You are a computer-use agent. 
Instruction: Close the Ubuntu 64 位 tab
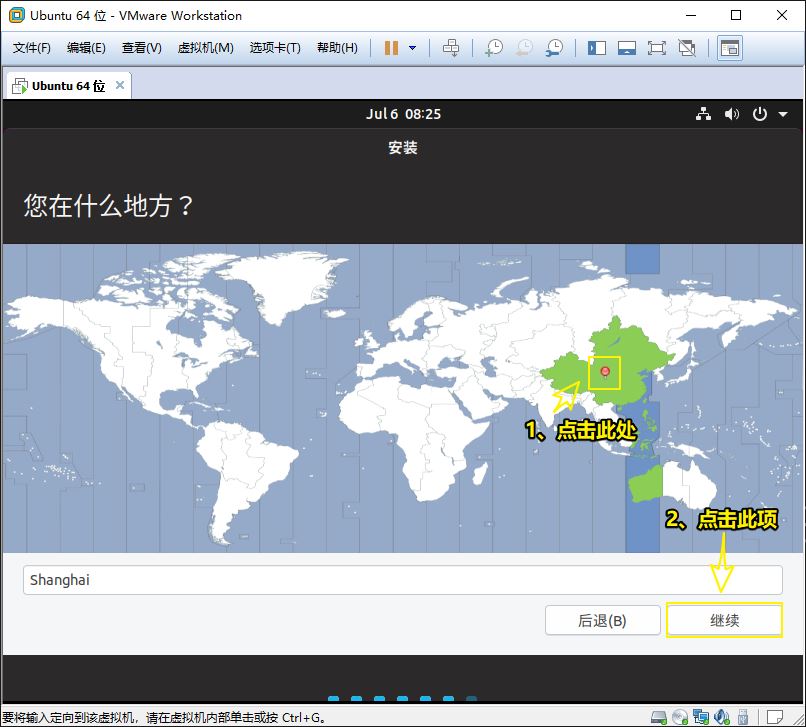[120, 85]
